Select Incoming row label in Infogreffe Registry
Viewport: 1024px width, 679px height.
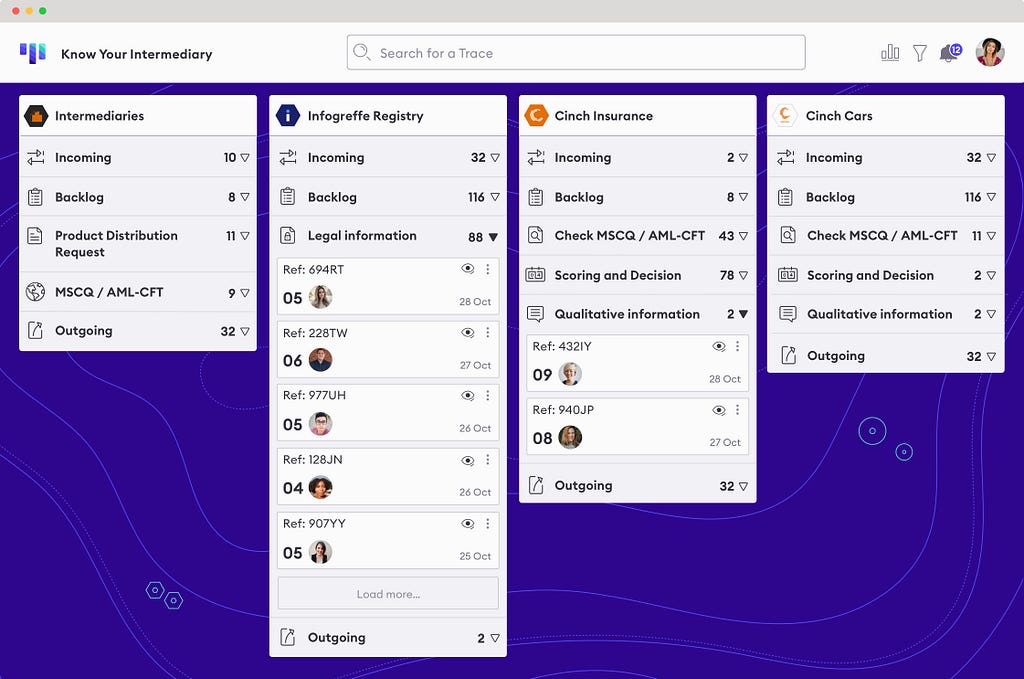[x=336, y=157]
